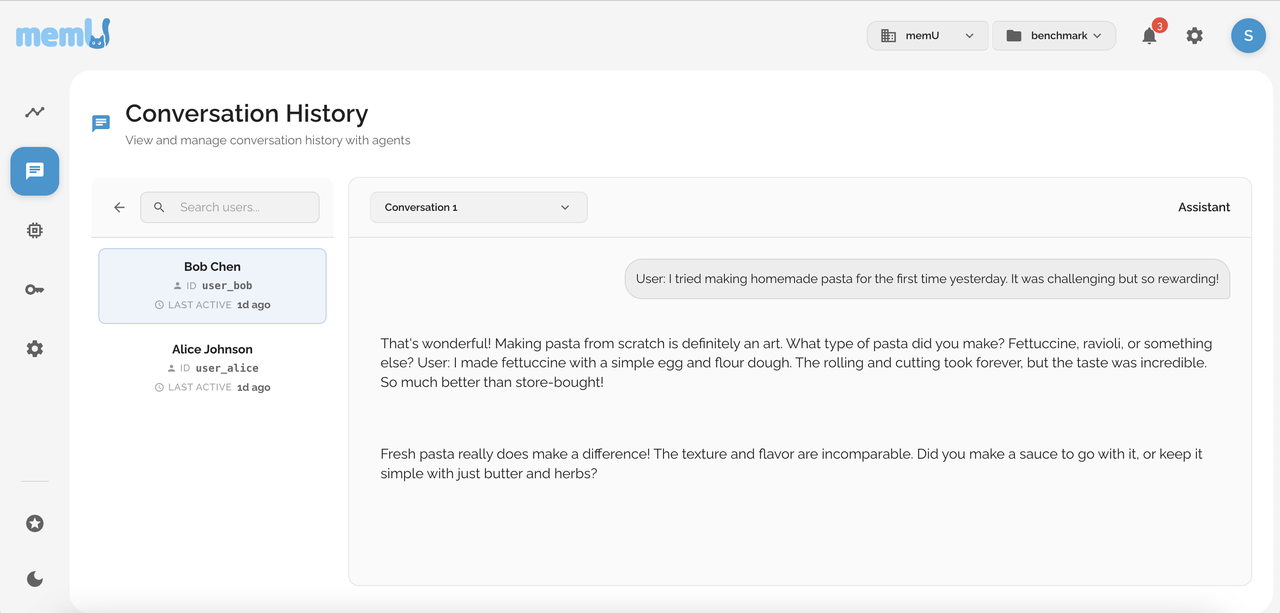
Task: Open the top bar settings gear
Action: [1195, 35]
